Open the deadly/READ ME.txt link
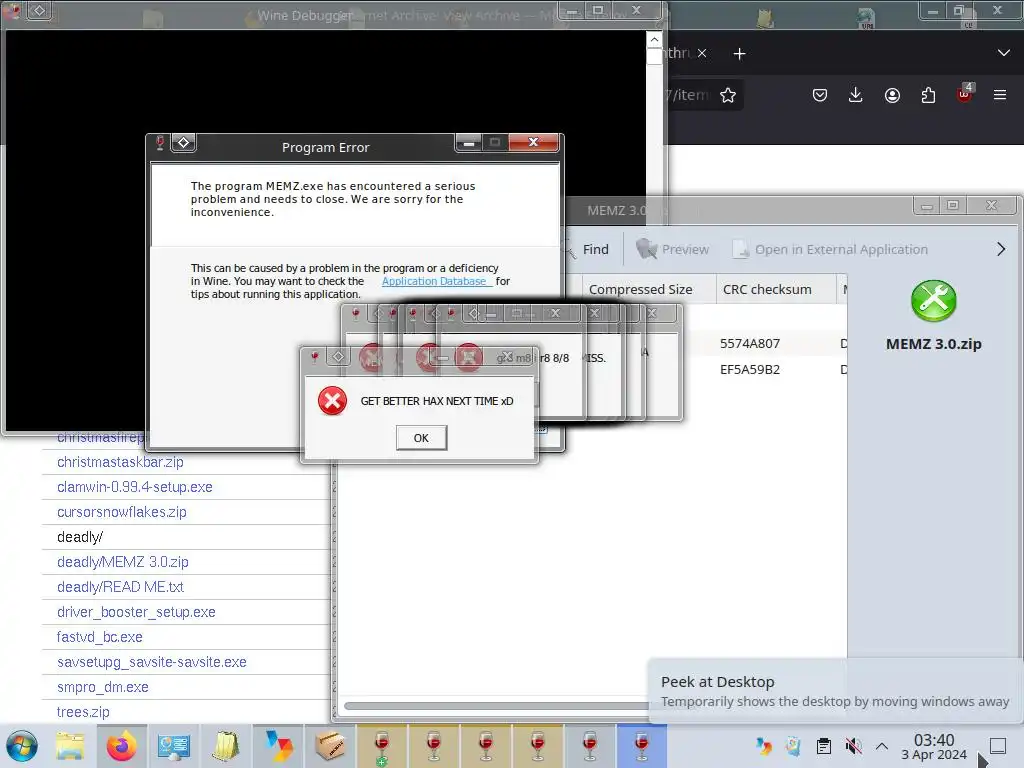 click(x=120, y=586)
